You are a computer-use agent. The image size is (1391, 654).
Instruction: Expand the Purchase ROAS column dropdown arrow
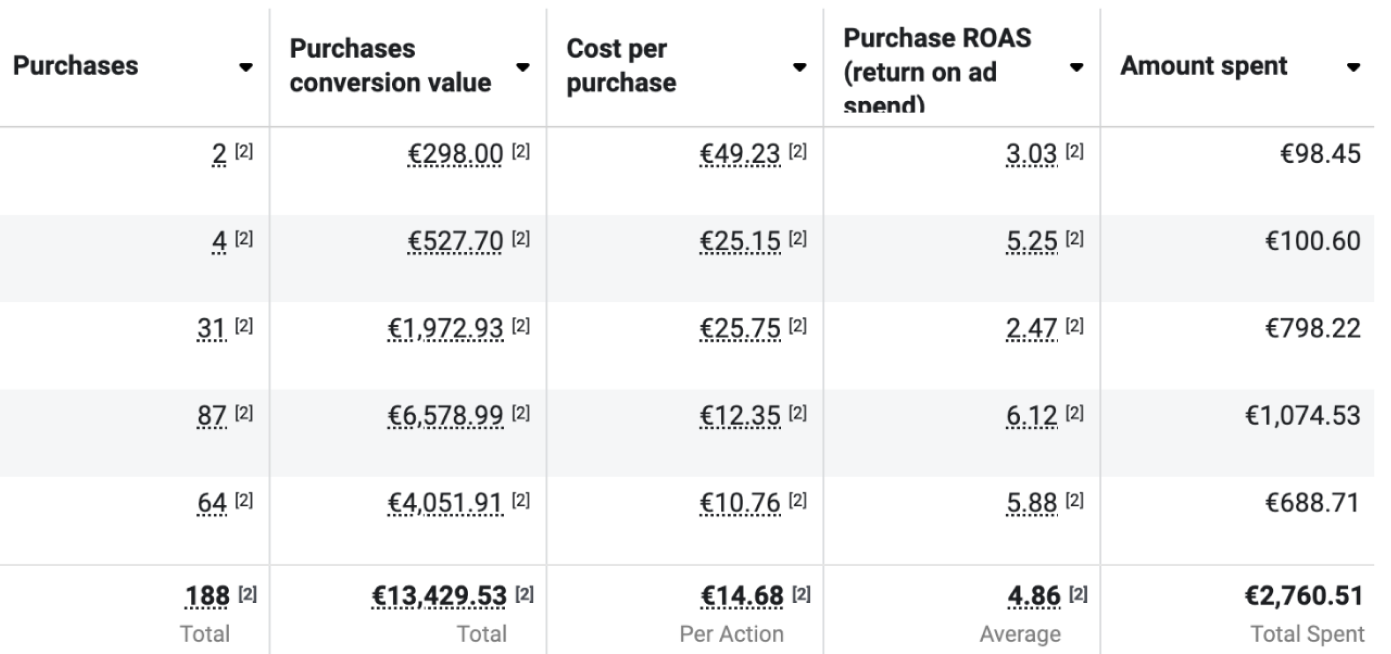[x=1076, y=68]
